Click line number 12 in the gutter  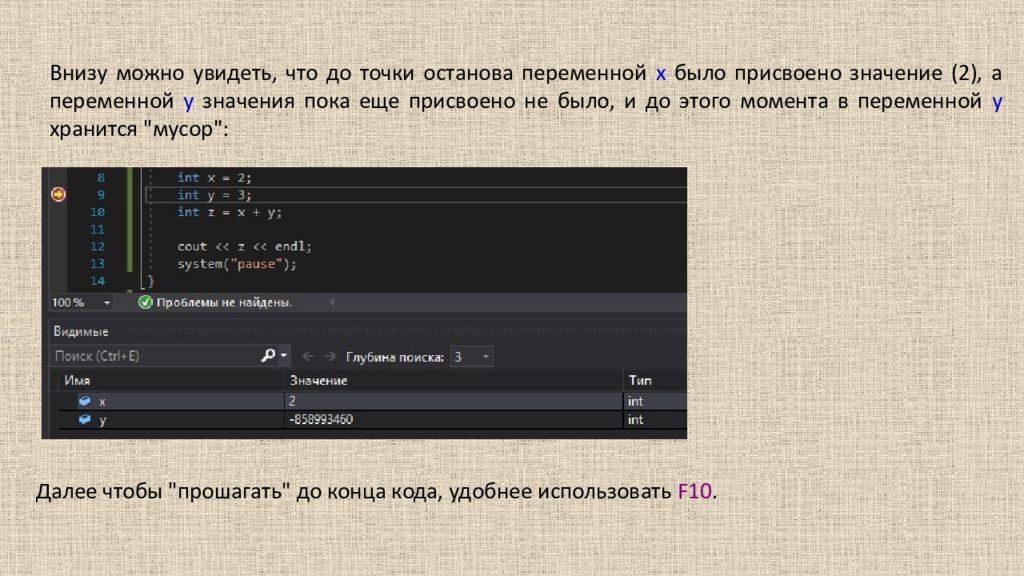coord(97,246)
